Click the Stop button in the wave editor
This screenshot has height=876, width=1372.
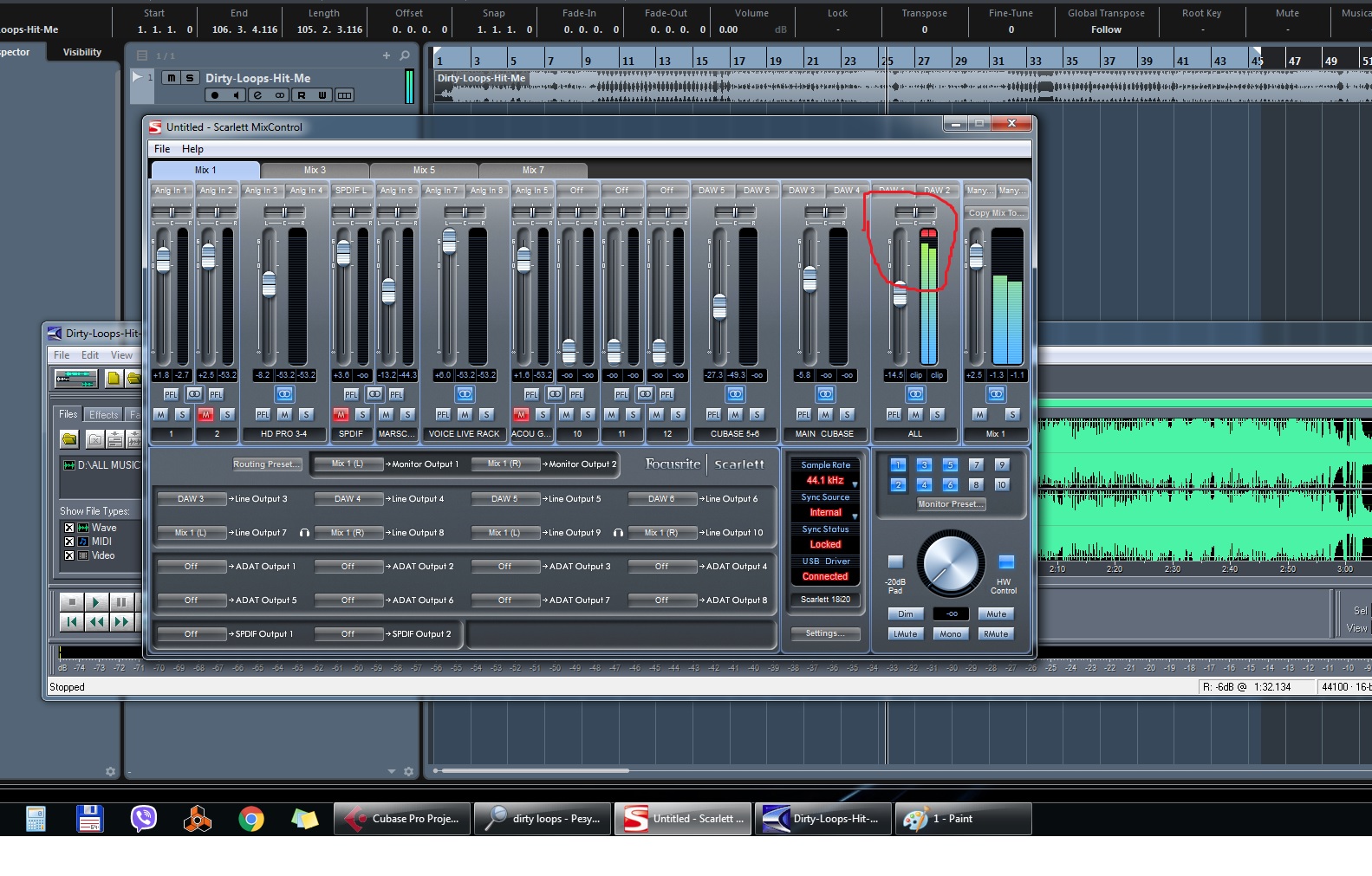72,601
